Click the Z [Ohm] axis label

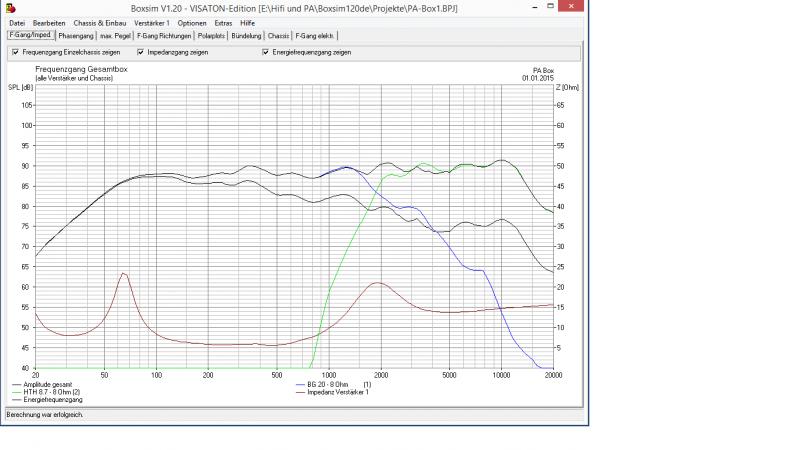tap(567, 87)
